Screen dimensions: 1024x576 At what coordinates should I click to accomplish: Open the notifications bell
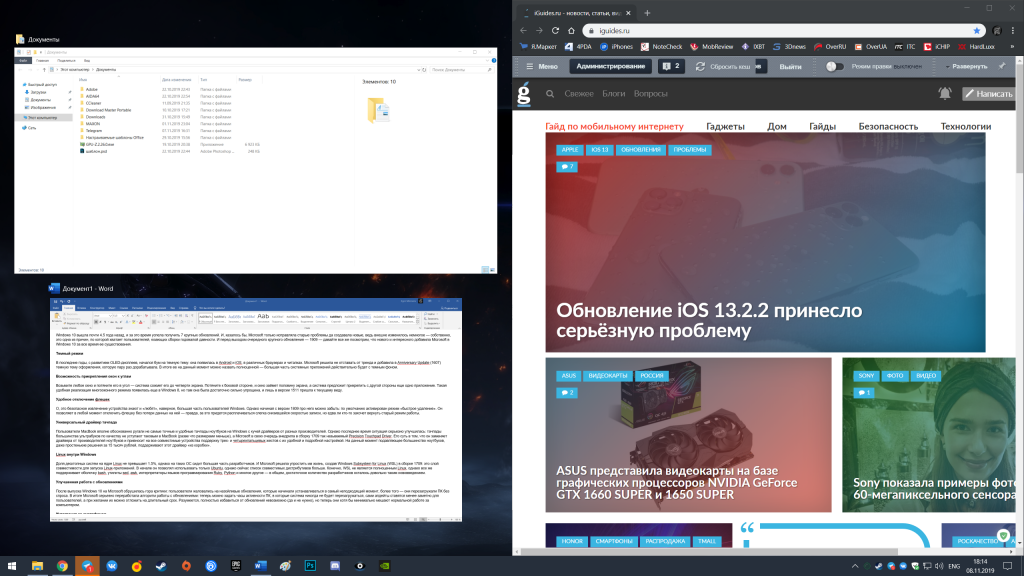pos(944,93)
